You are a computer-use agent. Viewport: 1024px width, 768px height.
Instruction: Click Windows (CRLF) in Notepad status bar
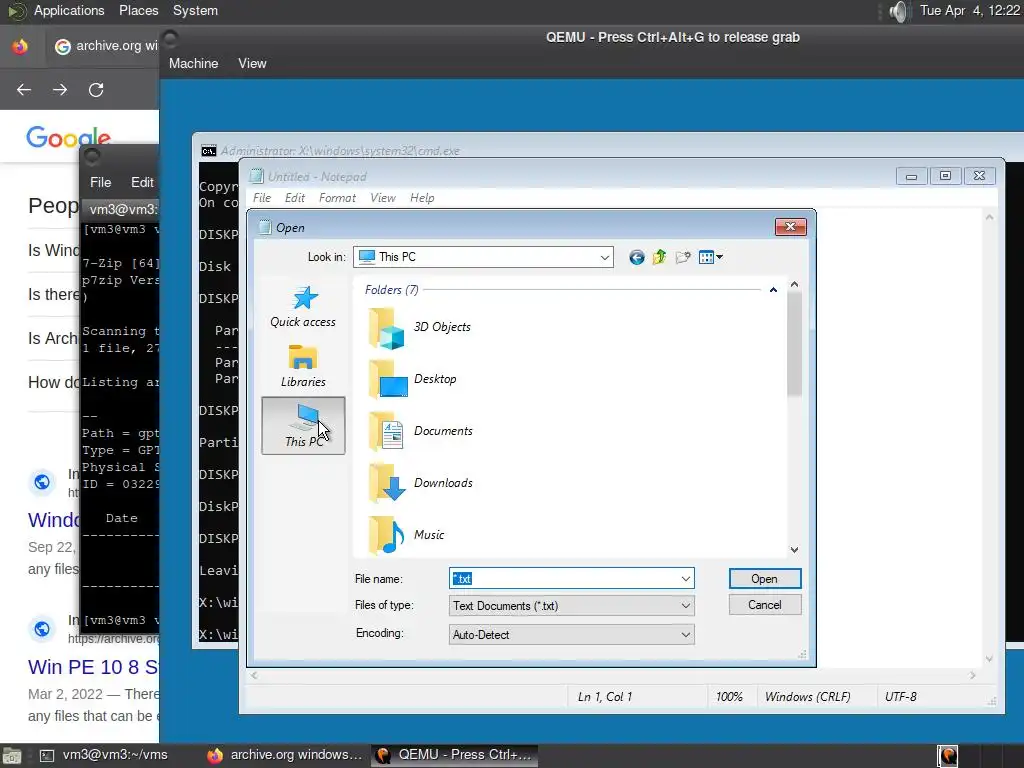pos(808,697)
